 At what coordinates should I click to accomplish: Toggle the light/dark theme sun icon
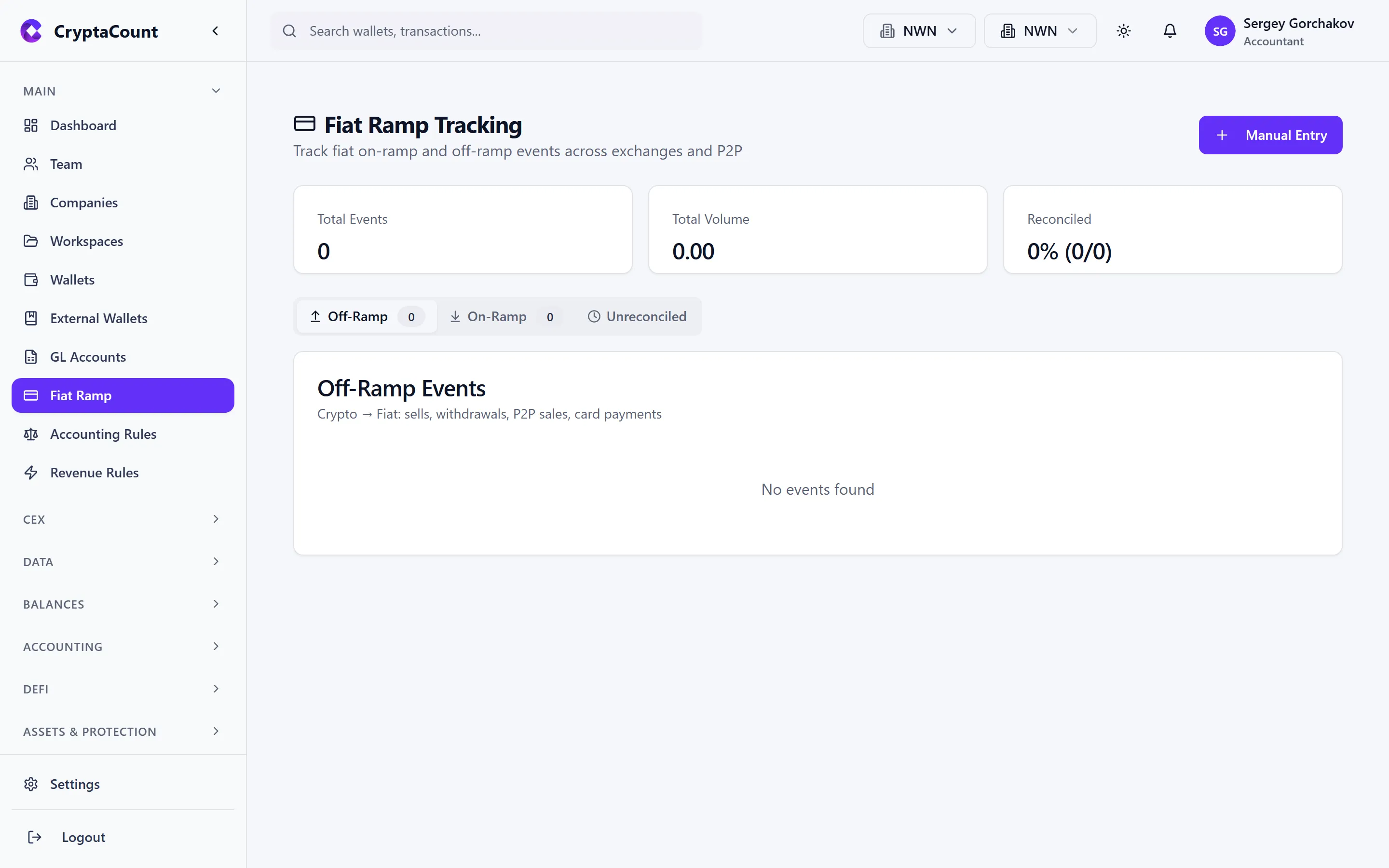click(x=1123, y=31)
